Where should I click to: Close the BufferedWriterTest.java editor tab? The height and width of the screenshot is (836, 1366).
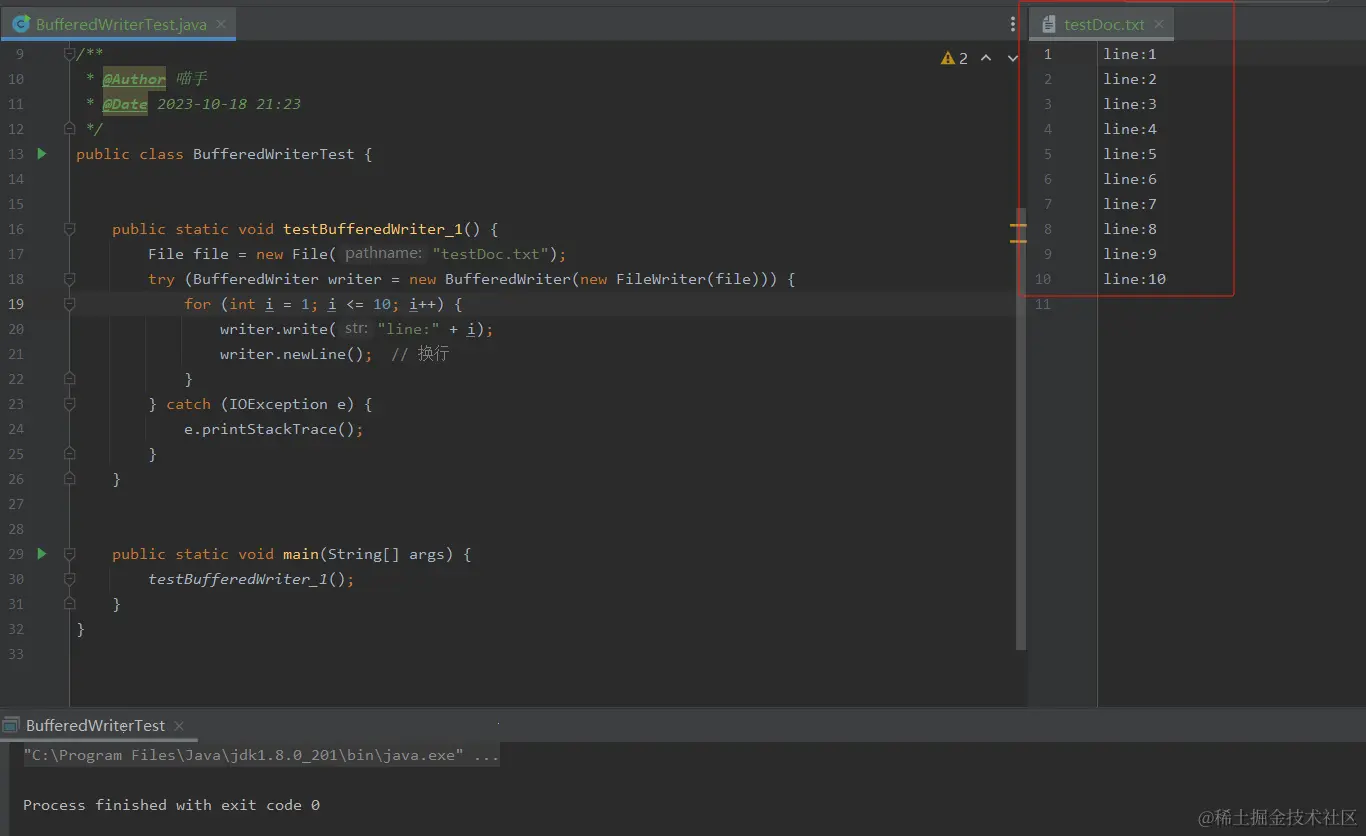[x=221, y=24]
